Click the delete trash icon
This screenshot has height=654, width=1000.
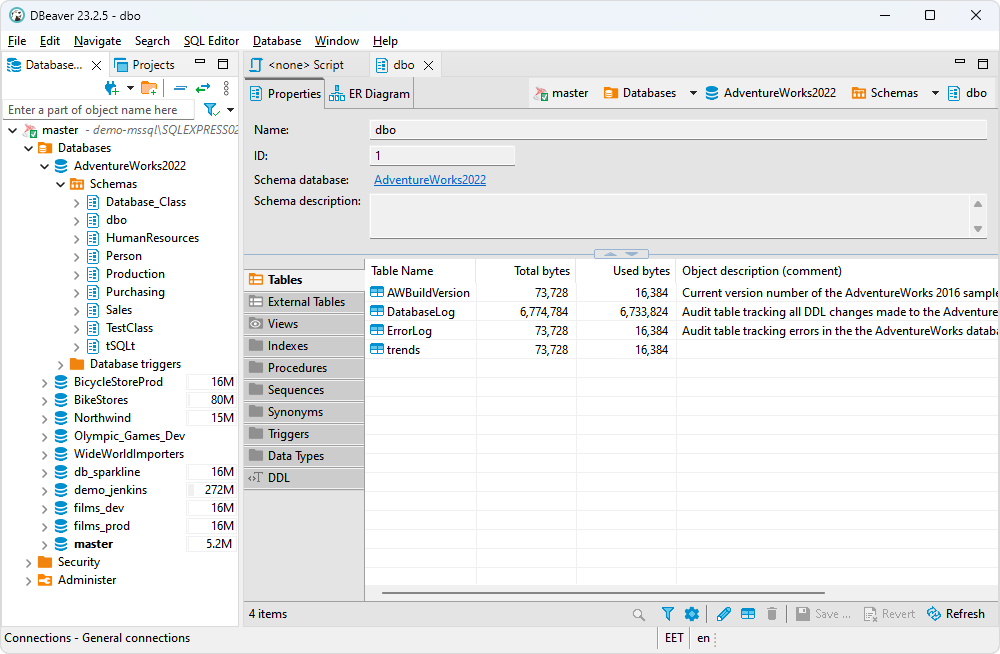point(772,614)
